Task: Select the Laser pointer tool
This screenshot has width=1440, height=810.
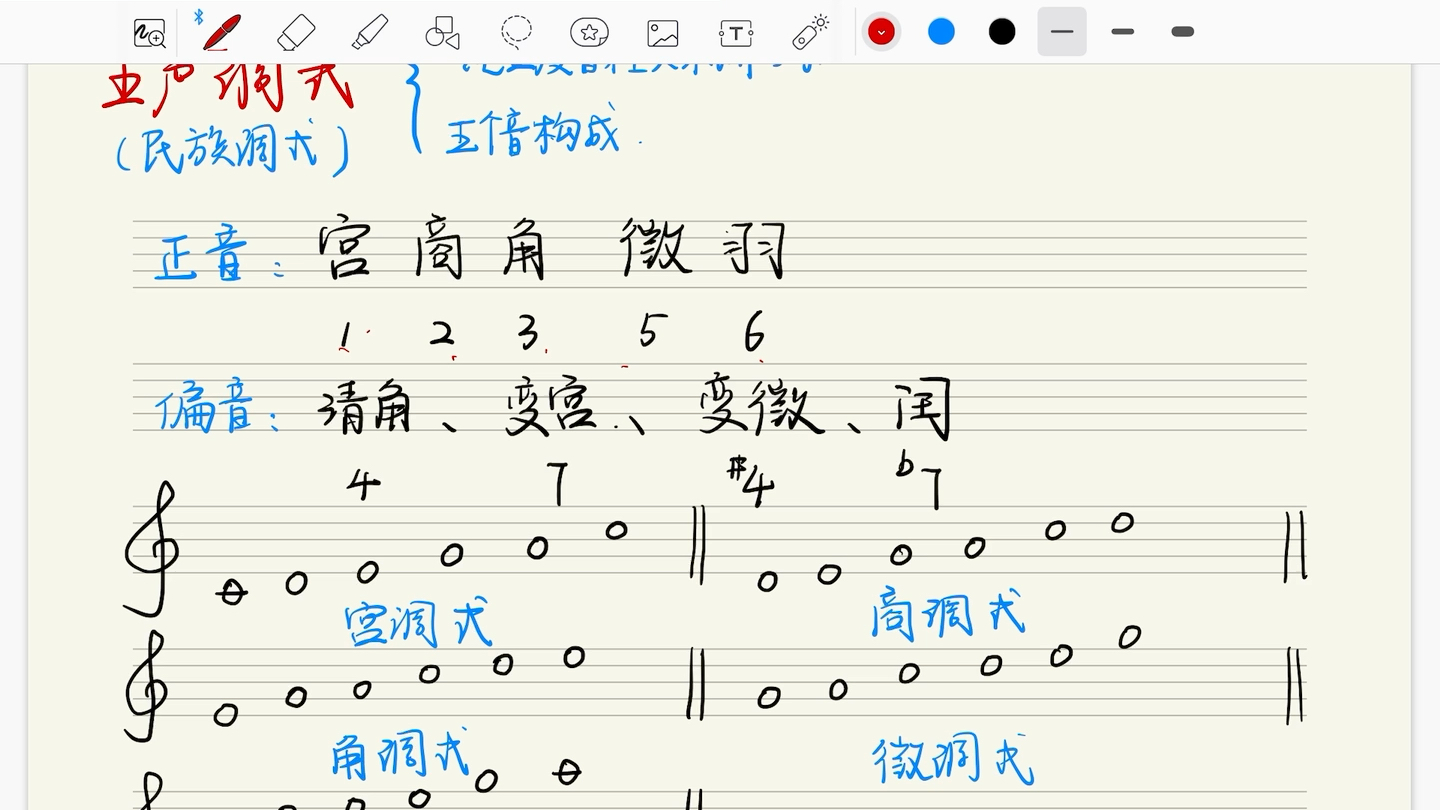Action: click(x=810, y=32)
